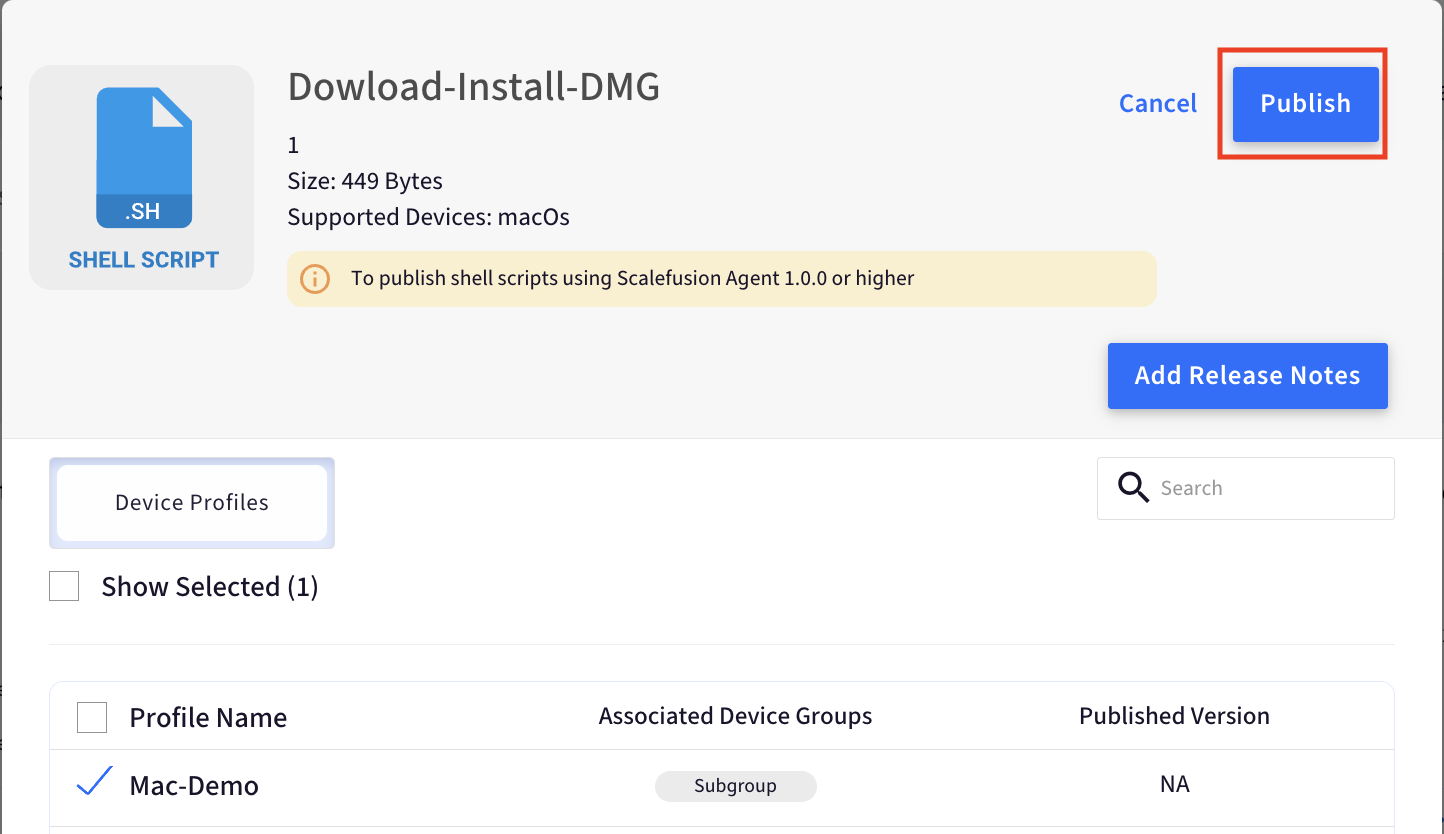The width and height of the screenshot is (1444, 834).
Task: Click into the Search field
Action: pyautogui.click(x=1246, y=488)
